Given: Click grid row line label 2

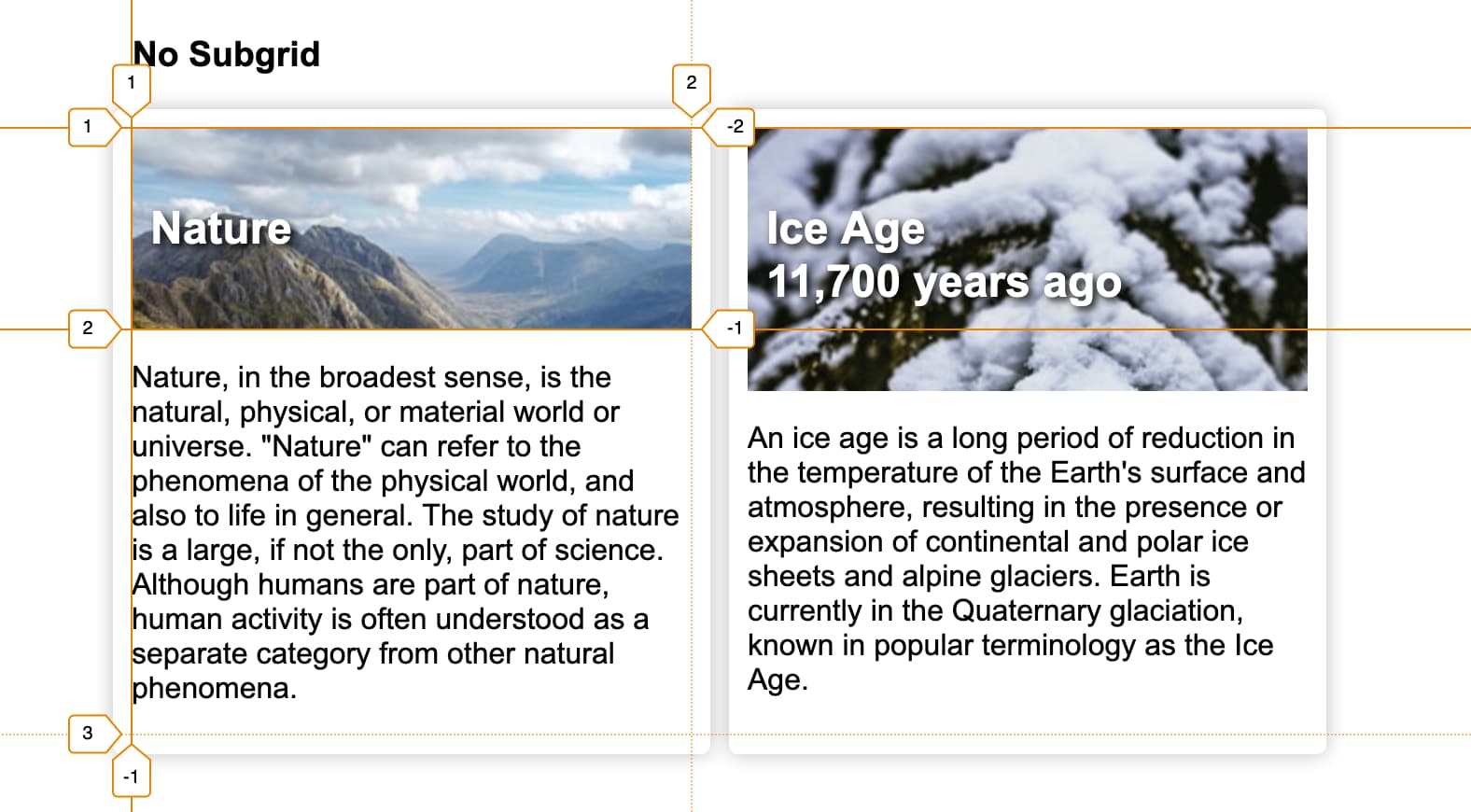Looking at the screenshot, I should click(x=89, y=329).
